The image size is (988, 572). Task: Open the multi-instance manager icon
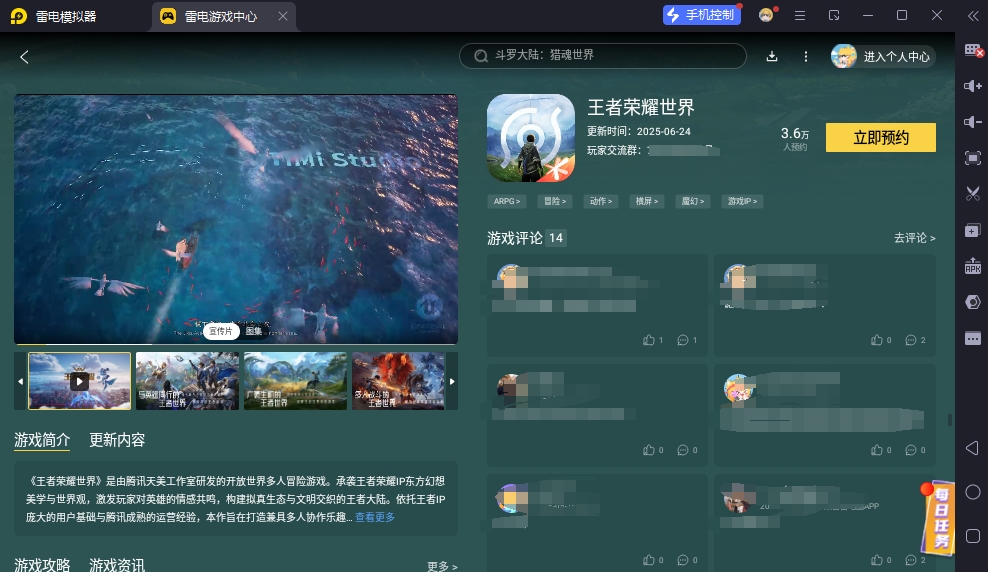[x=973, y=231]
